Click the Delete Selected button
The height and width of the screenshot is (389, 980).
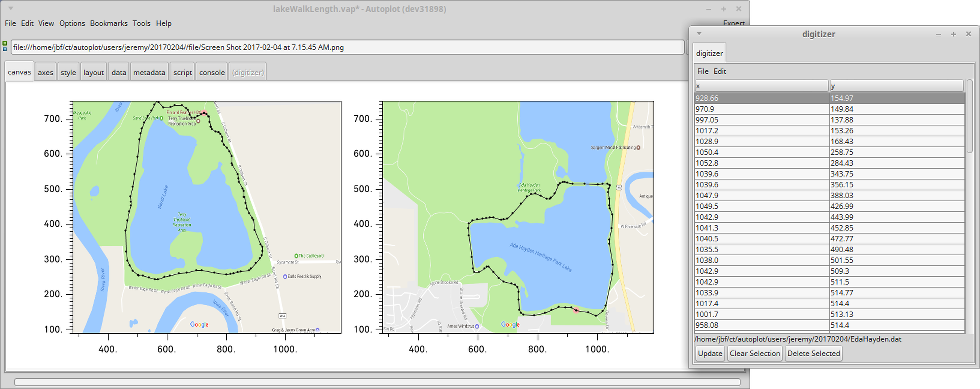[x=814, y=353]
